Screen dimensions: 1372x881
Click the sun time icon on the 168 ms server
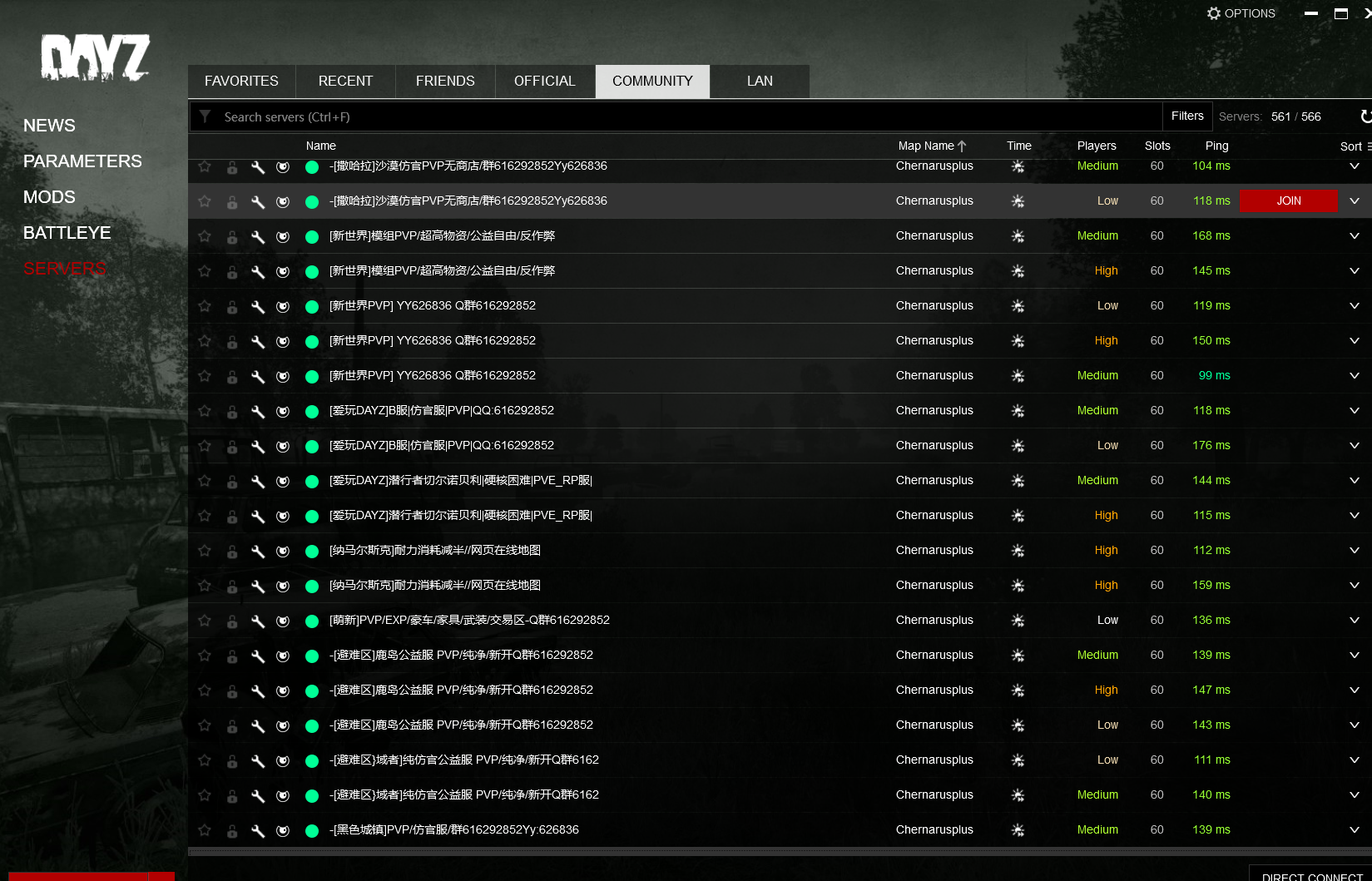click(x=1018, y=236)
